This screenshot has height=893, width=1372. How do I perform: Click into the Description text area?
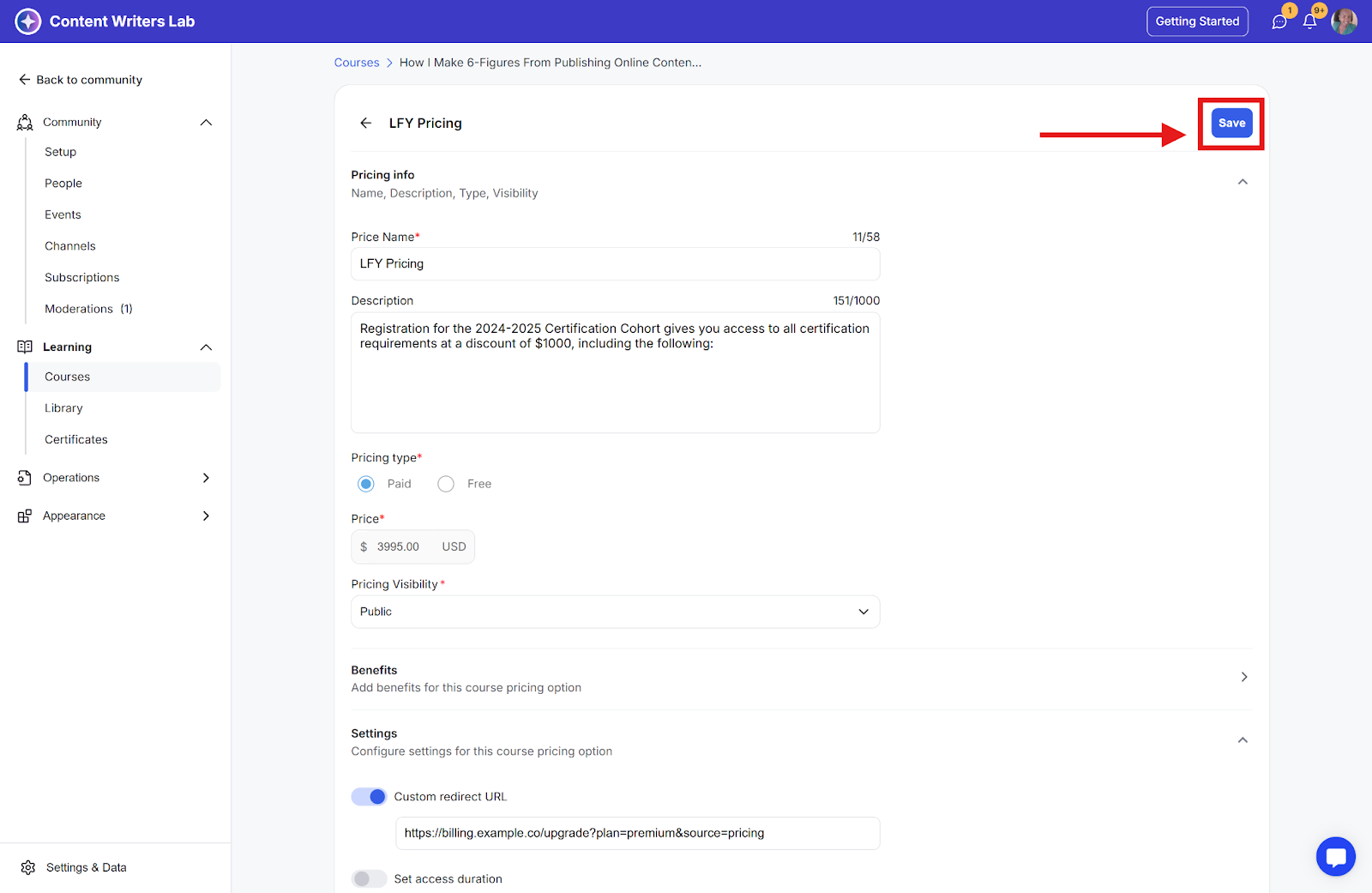(x=616, y=373)
